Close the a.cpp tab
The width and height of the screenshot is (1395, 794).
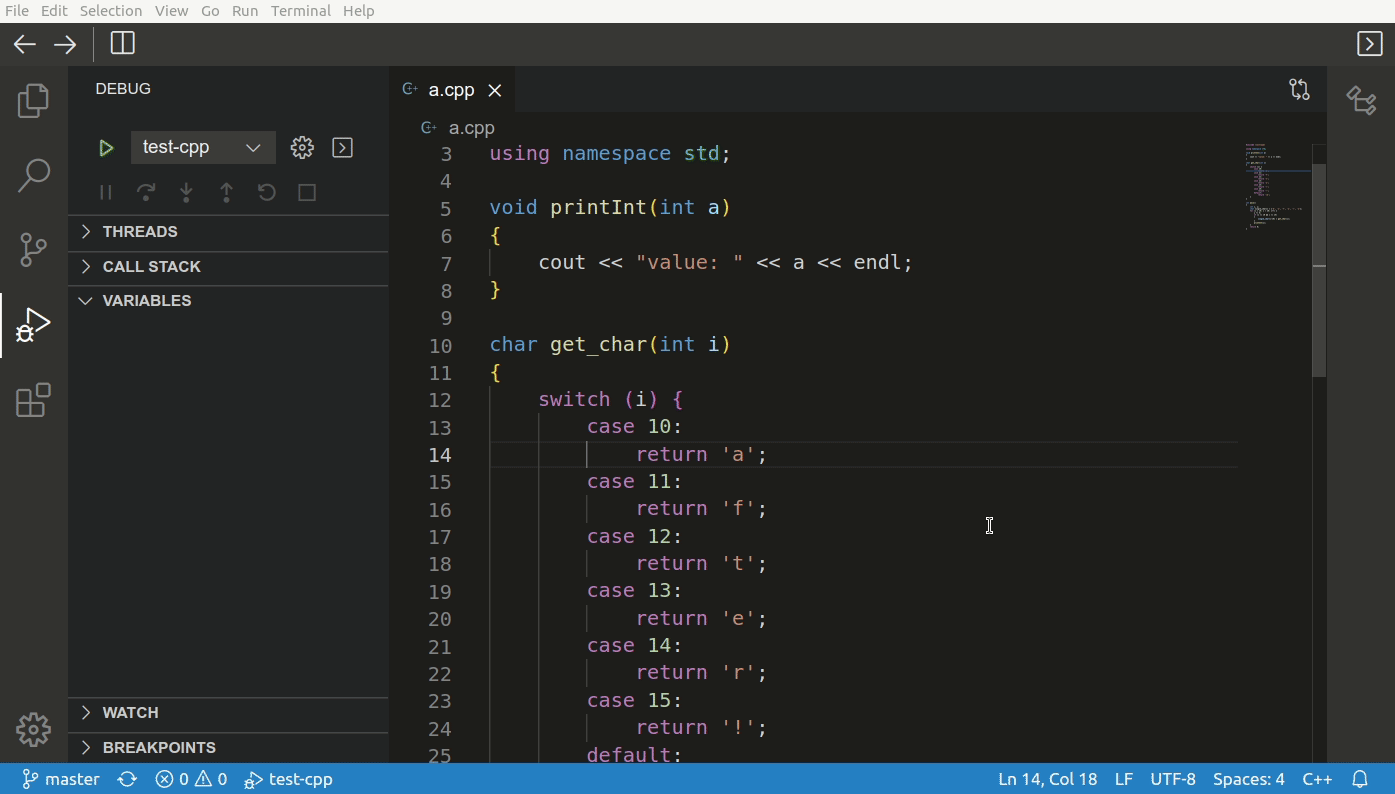494,90
